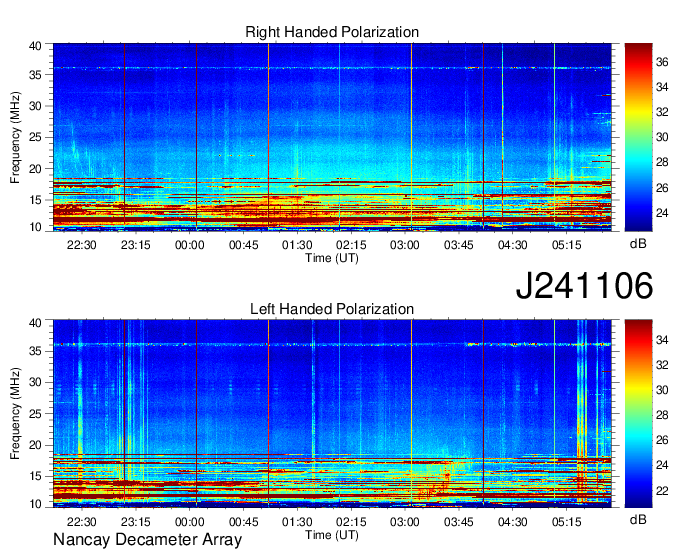Click the "36" value on Right Handed colorbar
The image size is (680, 552).
click(x=662, y=62)
